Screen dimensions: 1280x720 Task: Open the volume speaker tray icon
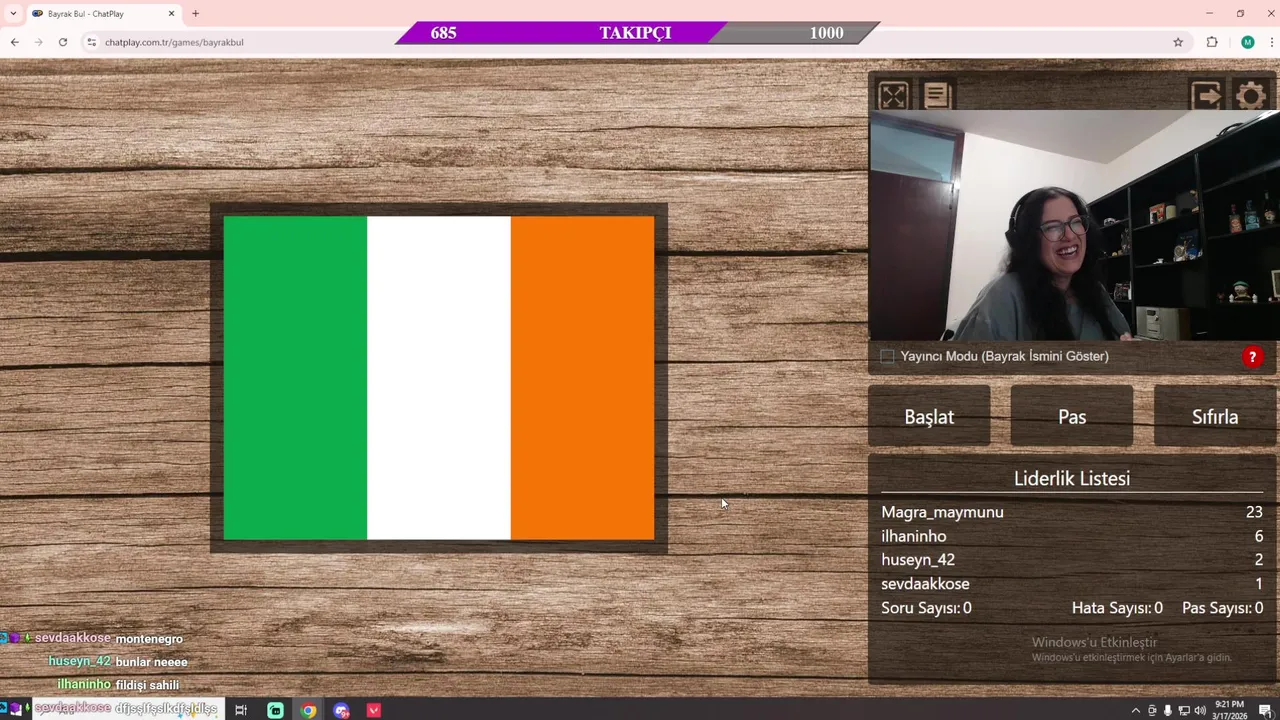click(1200, 710)
